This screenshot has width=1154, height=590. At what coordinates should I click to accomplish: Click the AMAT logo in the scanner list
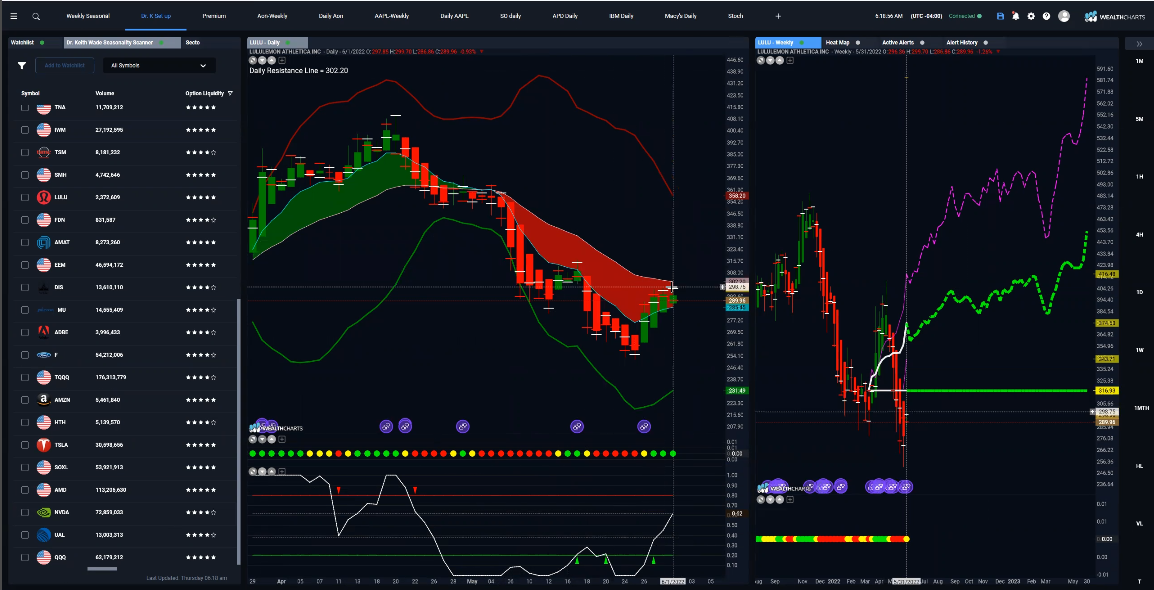[x=43, y=242]
